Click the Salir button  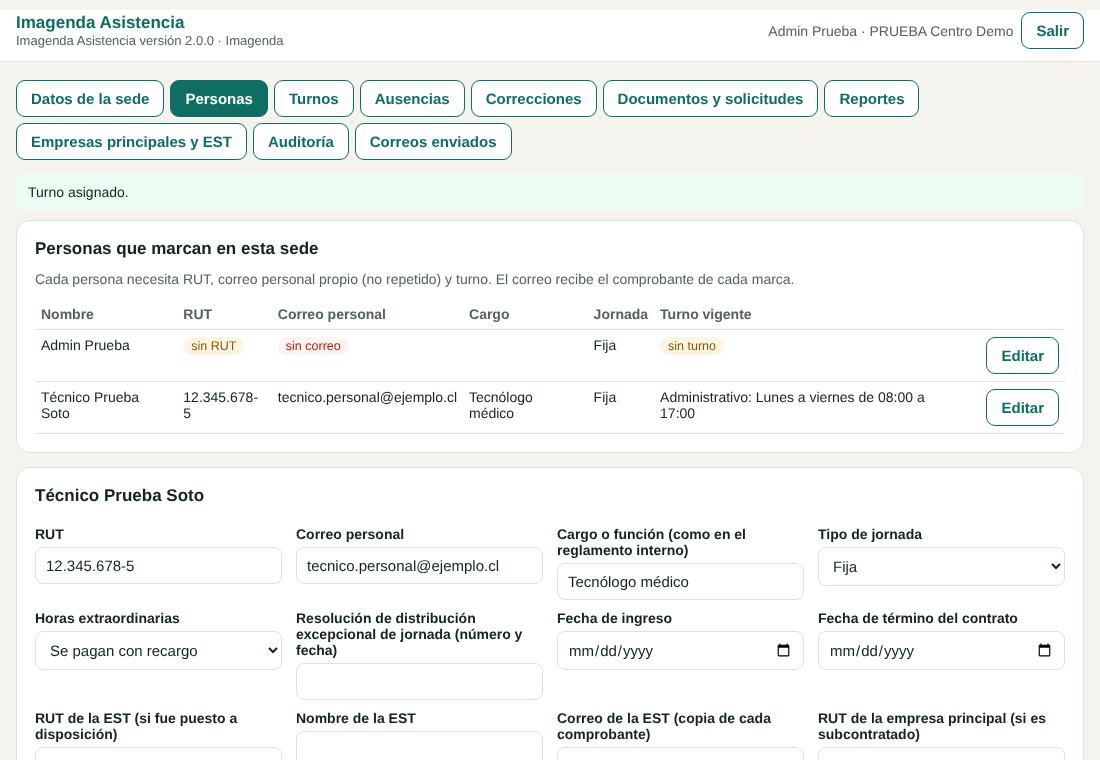(1052, 31)
